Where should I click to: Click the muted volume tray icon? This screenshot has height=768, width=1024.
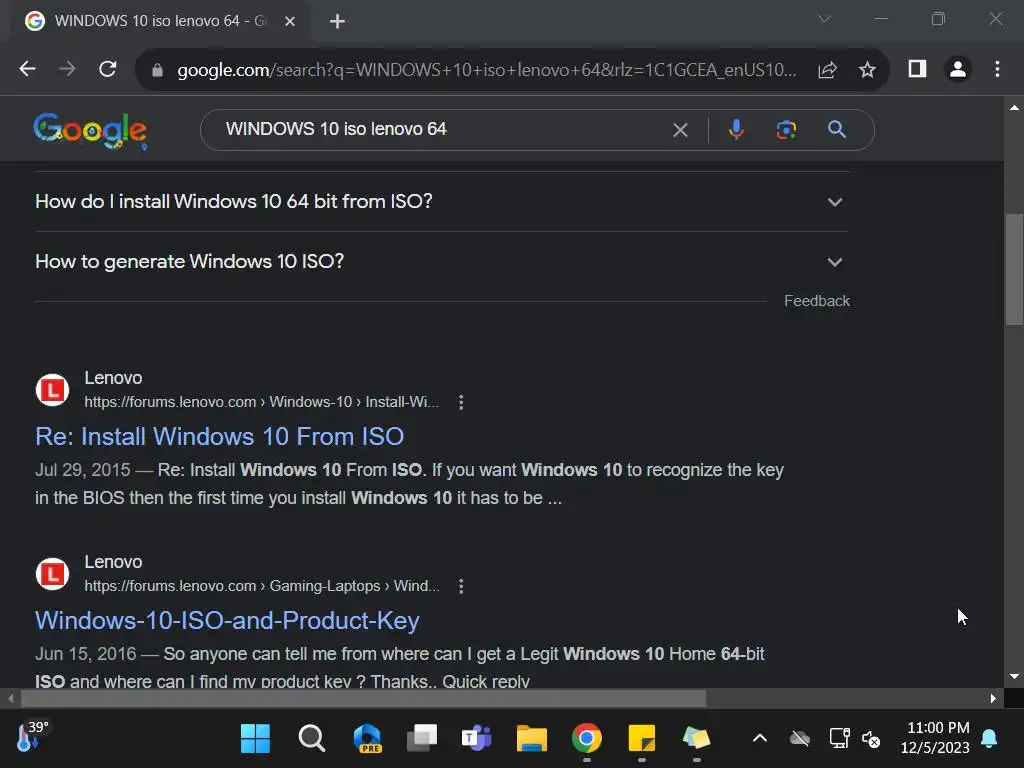tap(871, 739)
